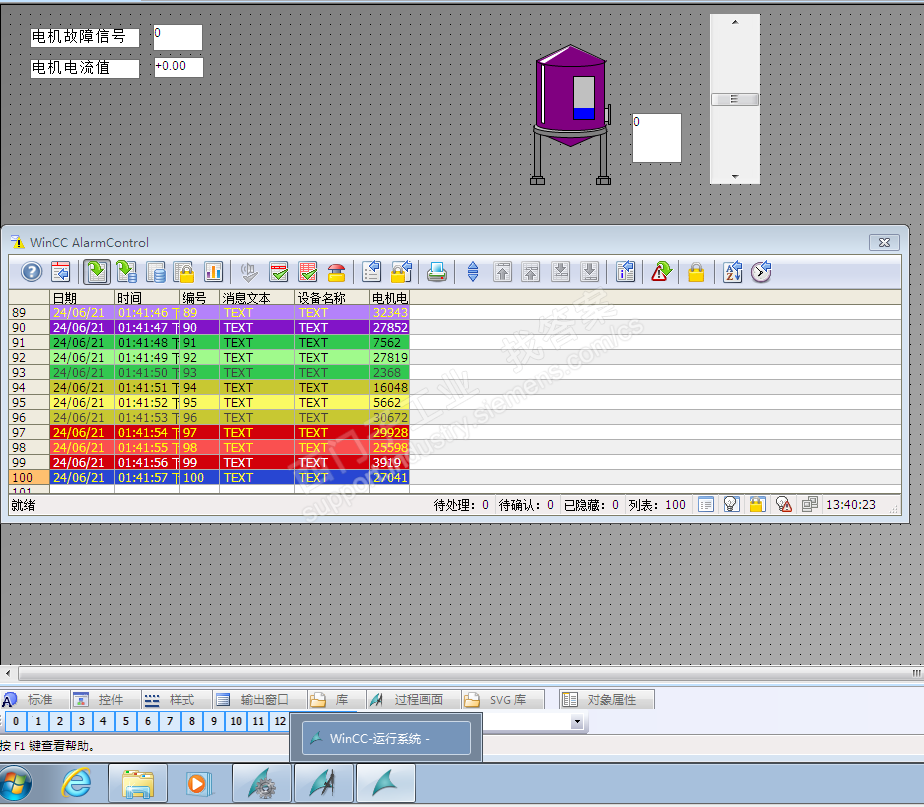924x807 pixels.
Task: Click the 消息文本 column header
Action: coord(257,298)
